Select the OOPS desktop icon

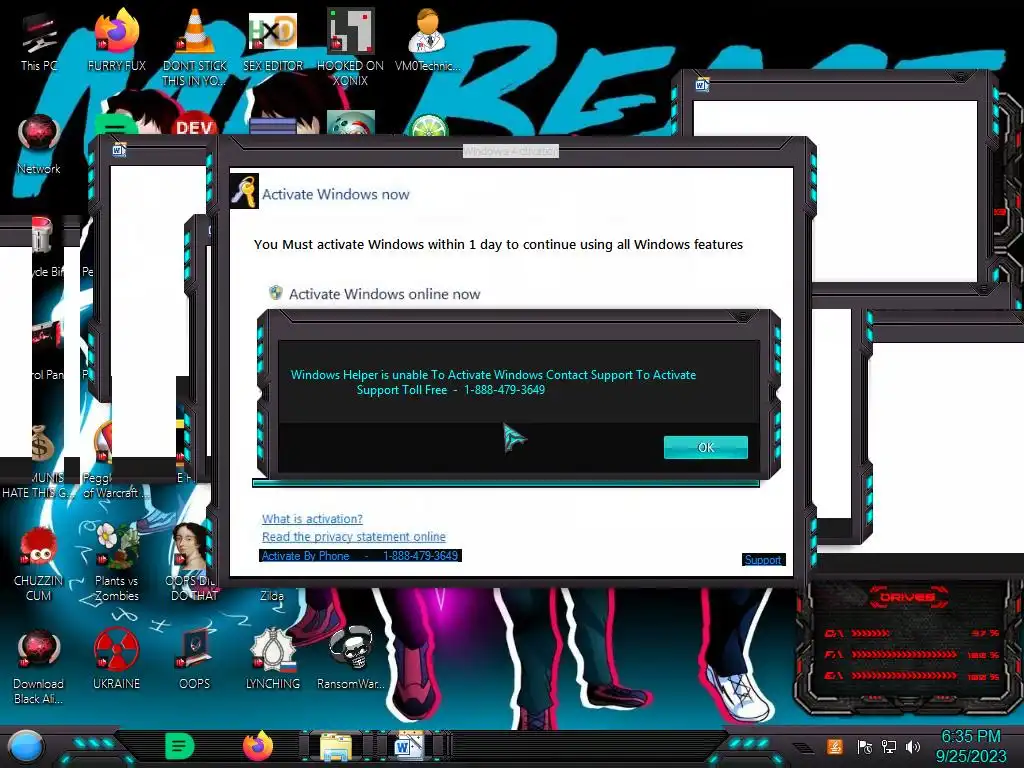[195, 660]
